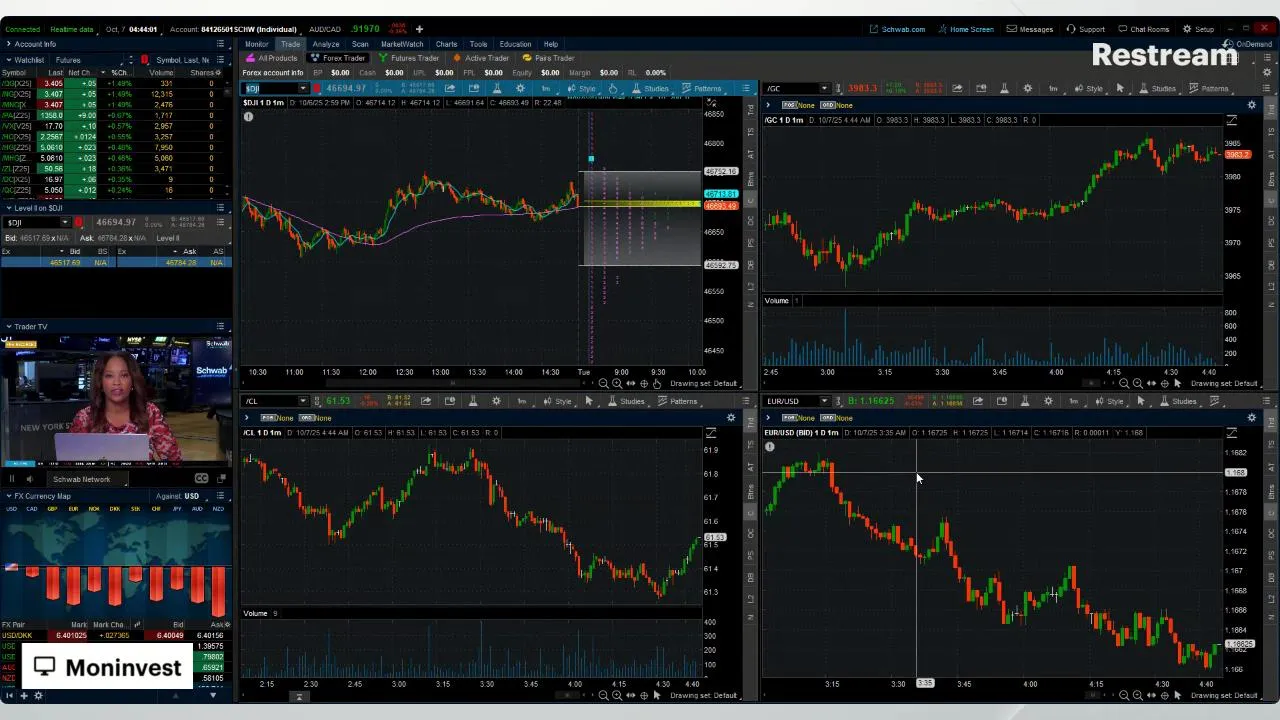1280x720 pixels.
Task: Open Patterns on EUR/USD chart
Action: point(1217,401)
